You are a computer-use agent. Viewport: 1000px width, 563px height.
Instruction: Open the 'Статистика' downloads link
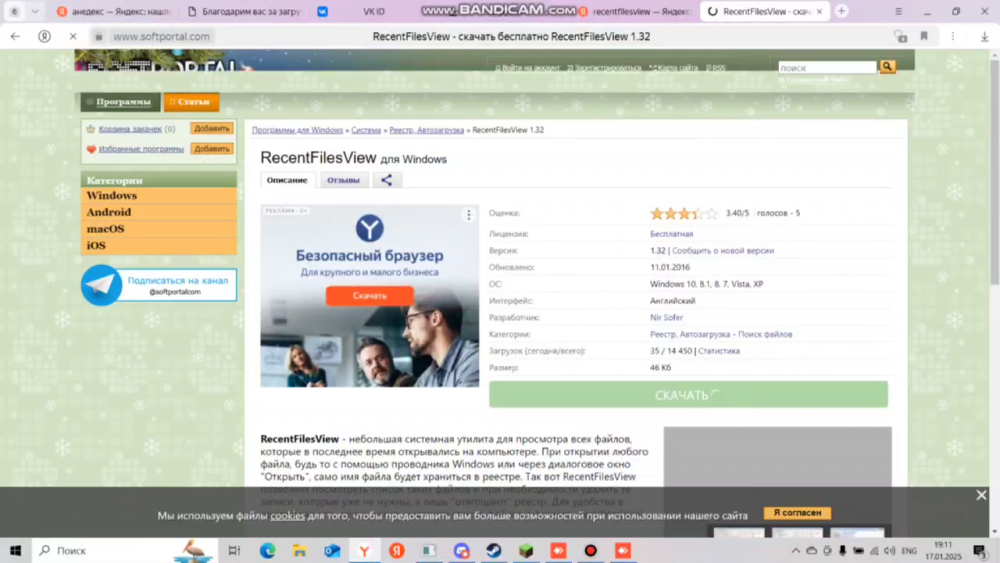[x=719, y=351]
